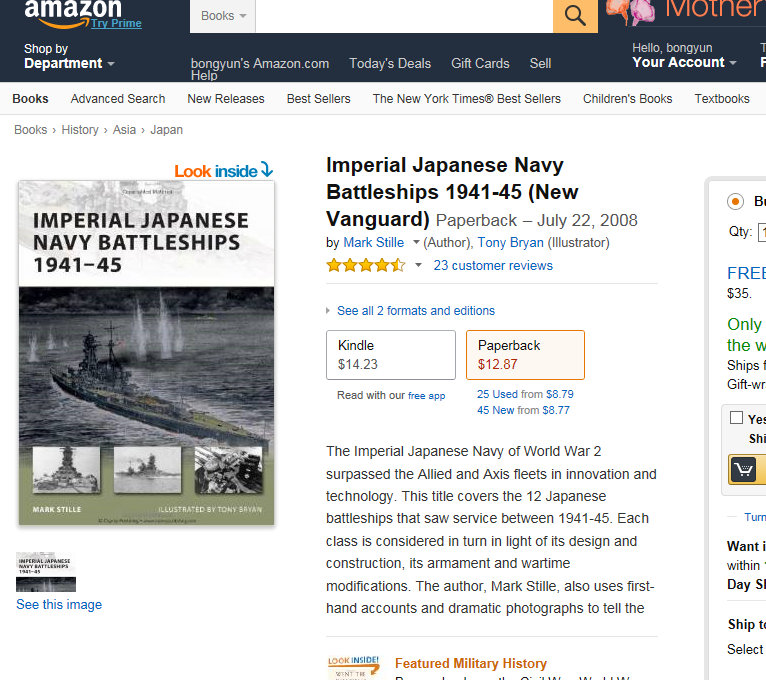Screen dimensions: 766x680
Task: Click the orange search magnifier button
Action: pyautogui.click(x=575, y=16)
